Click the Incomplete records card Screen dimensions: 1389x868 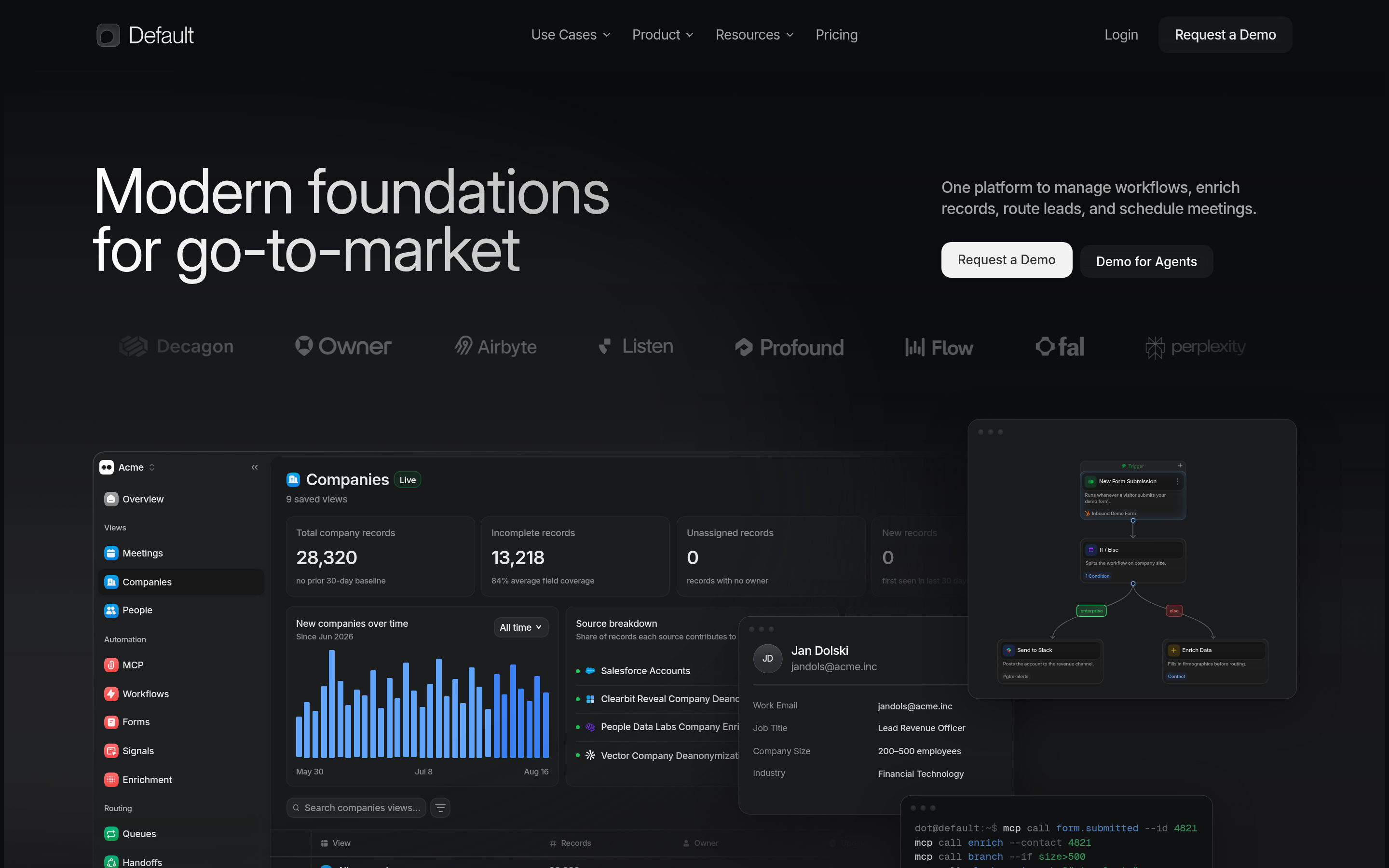pos(575,556)
